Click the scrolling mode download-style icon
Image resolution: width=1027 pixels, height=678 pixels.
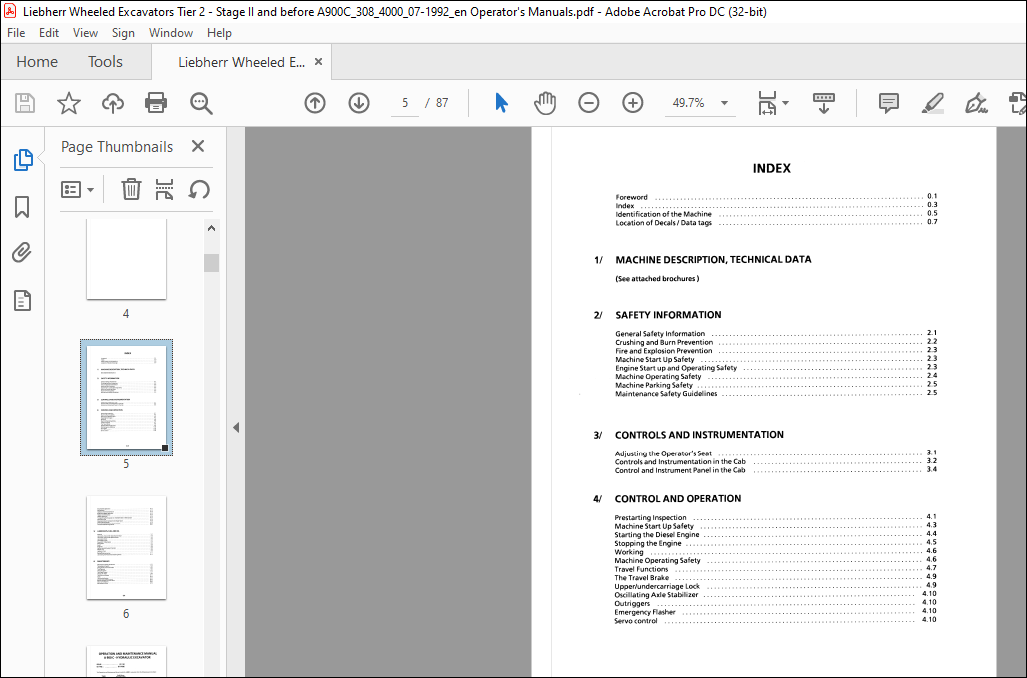coord(824,103)
